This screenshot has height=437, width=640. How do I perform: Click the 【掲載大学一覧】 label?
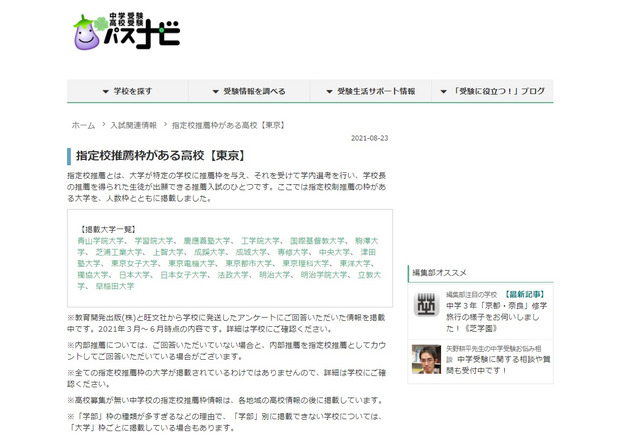108,229
